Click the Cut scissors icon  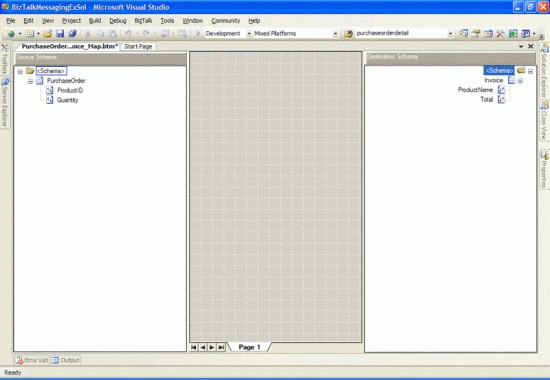(x=88, y=33)
